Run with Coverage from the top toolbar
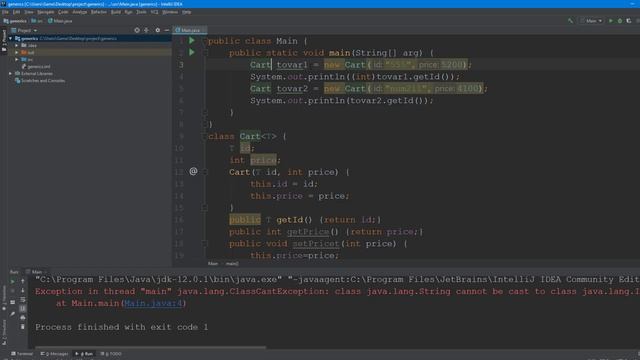640x360 pixels. point(629,21)
